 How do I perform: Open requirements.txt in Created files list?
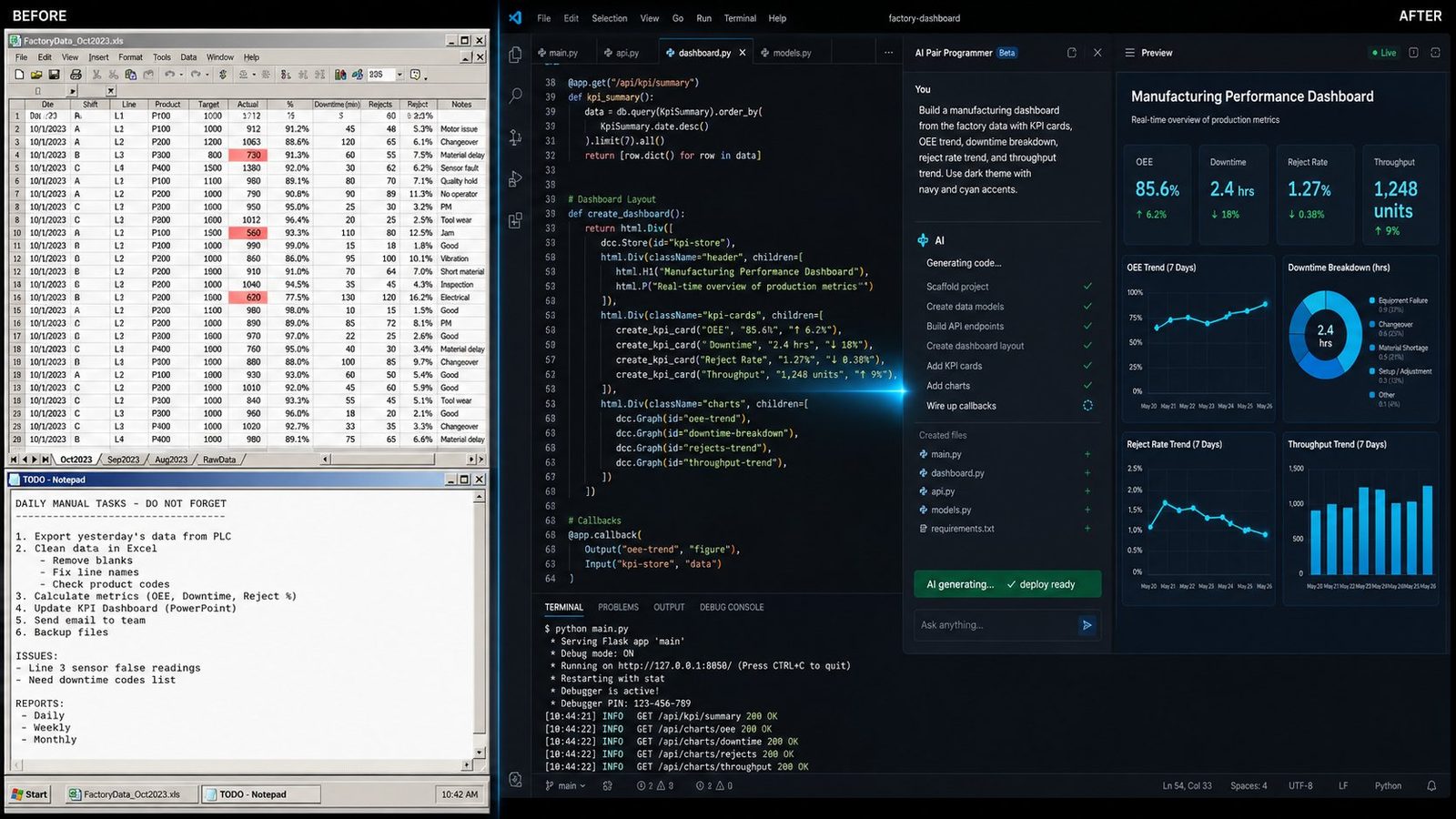(962, 529)
